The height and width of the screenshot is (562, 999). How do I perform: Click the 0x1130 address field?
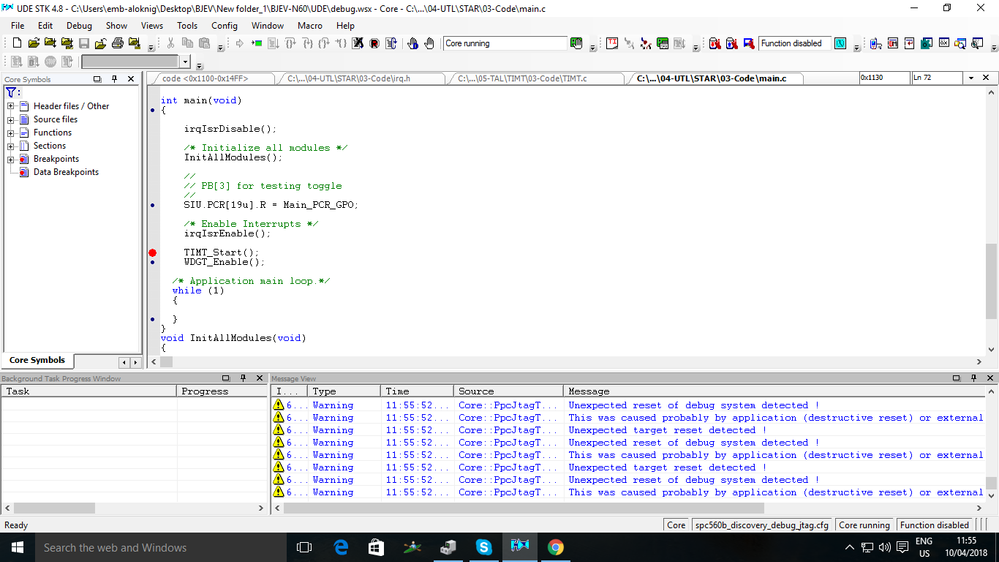pos(884,78)
